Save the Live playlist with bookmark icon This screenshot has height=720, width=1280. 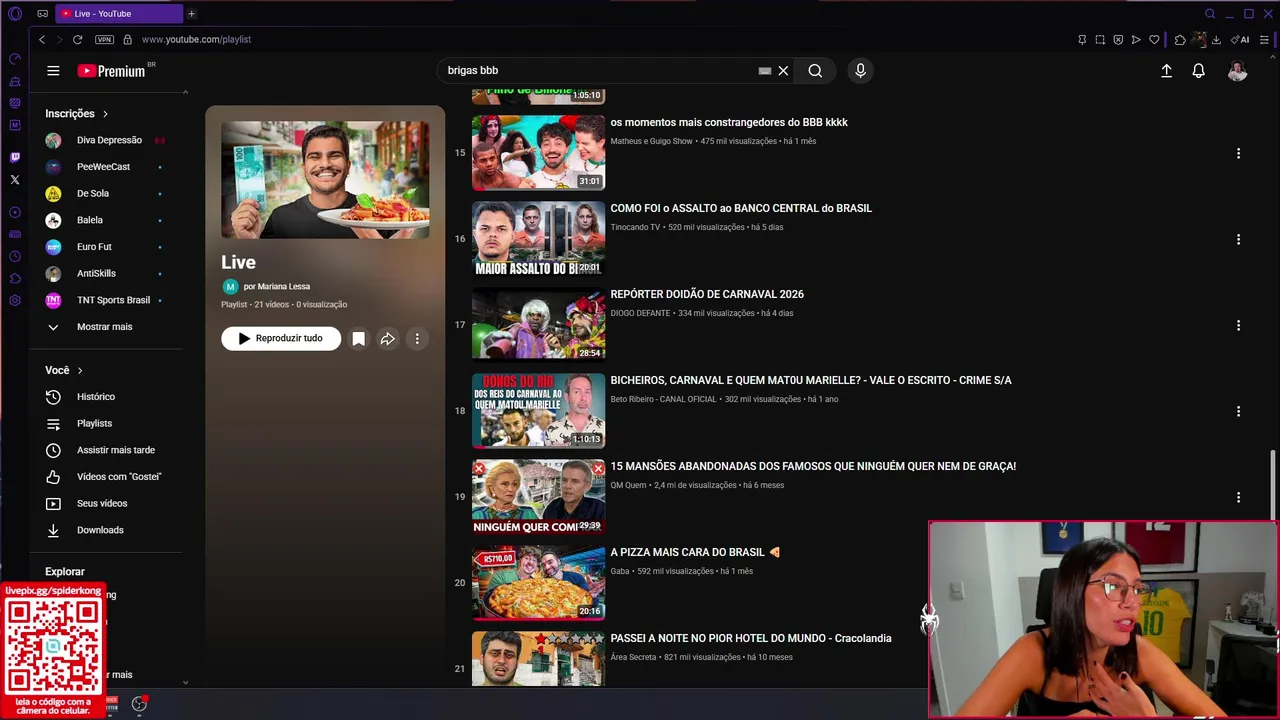pyautogui.click(x=358, y=339)
